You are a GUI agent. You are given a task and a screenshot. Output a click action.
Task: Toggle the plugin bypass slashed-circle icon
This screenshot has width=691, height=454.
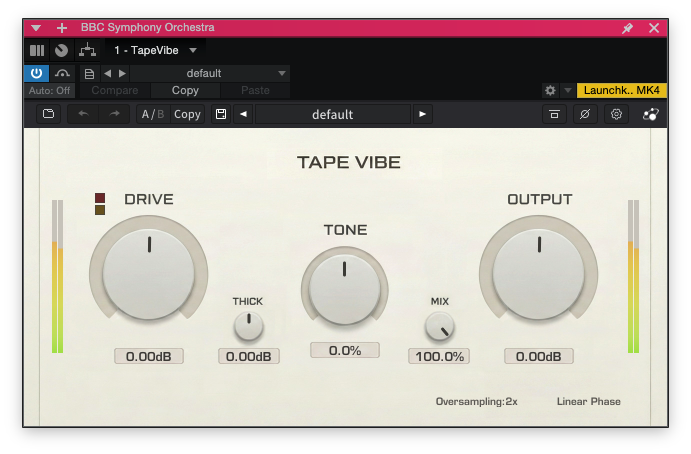(x=585, y=114)
